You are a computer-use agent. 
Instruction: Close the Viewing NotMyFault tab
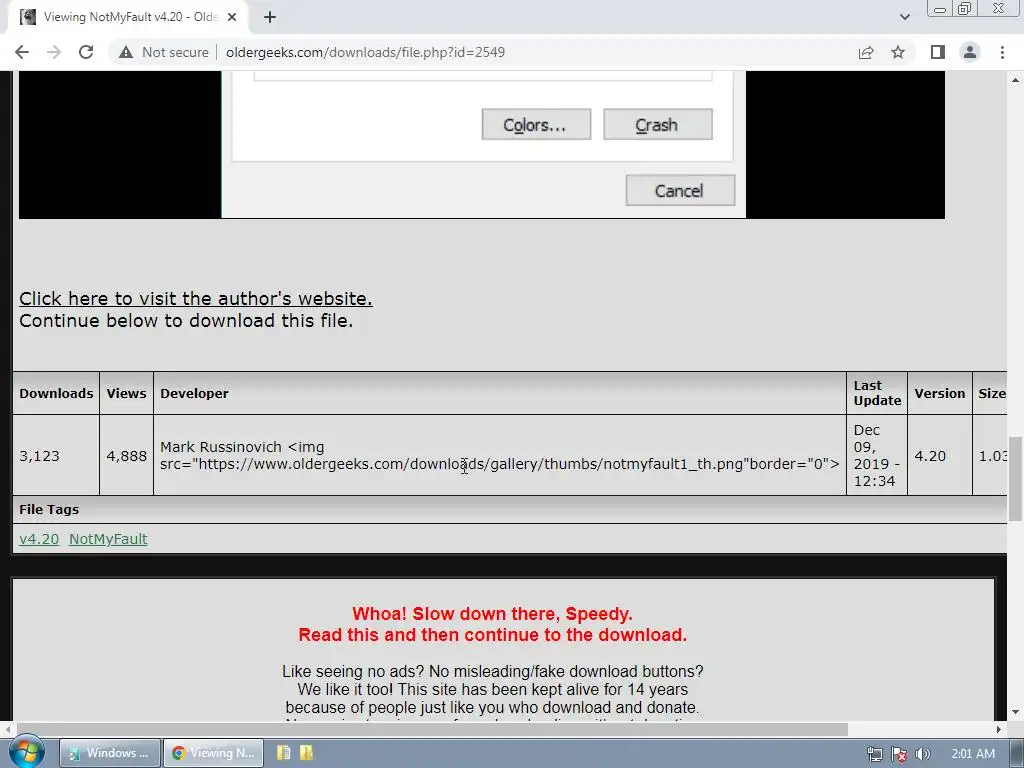(x=232, y=17)
